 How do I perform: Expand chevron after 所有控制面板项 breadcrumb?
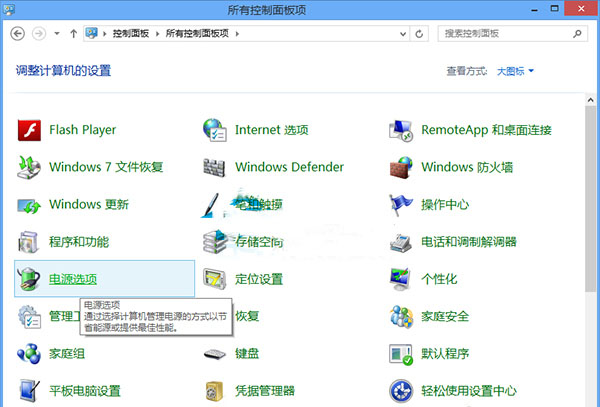point(237,34)
